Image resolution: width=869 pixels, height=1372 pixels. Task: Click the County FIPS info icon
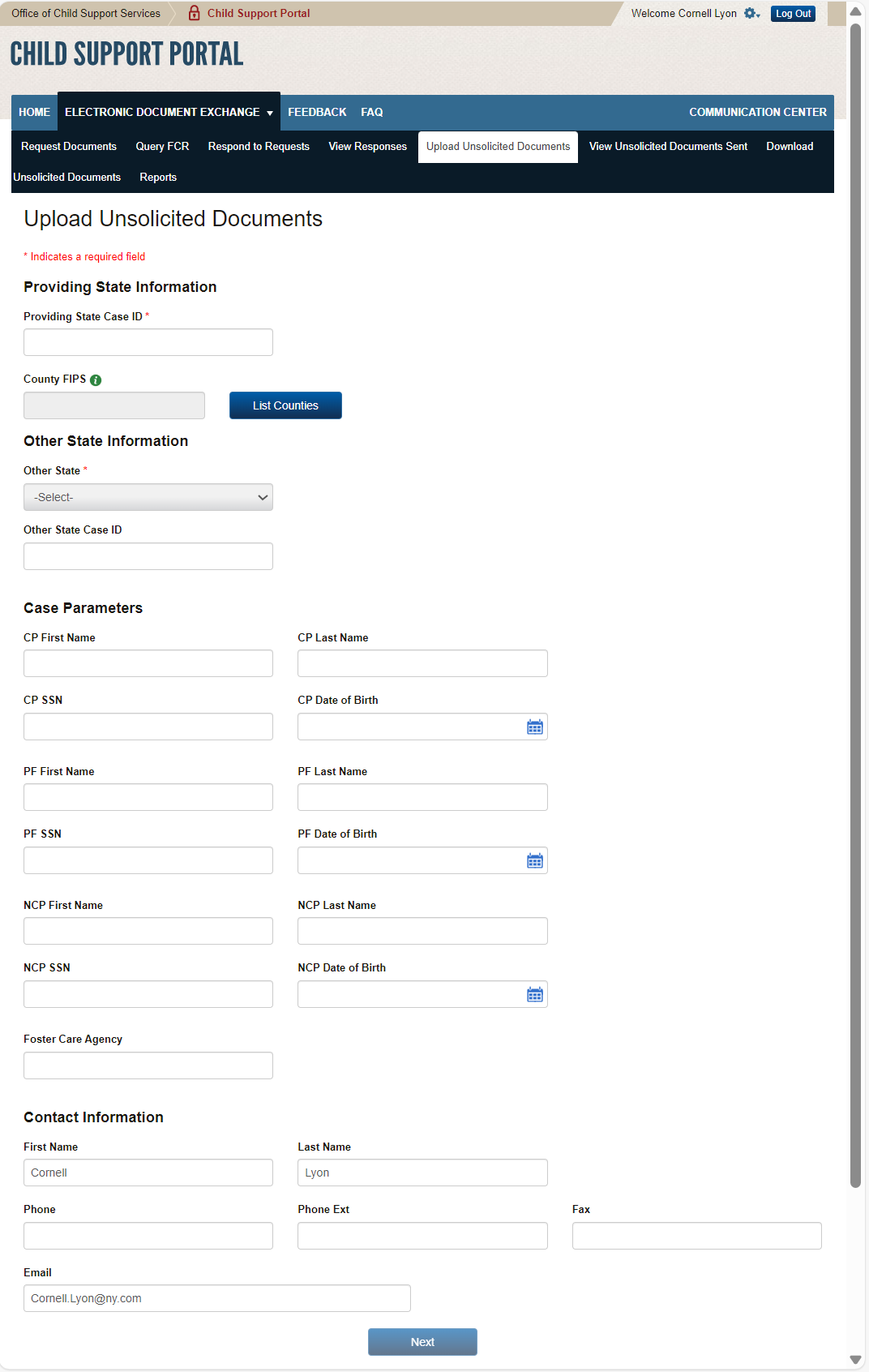click(96, 380)
